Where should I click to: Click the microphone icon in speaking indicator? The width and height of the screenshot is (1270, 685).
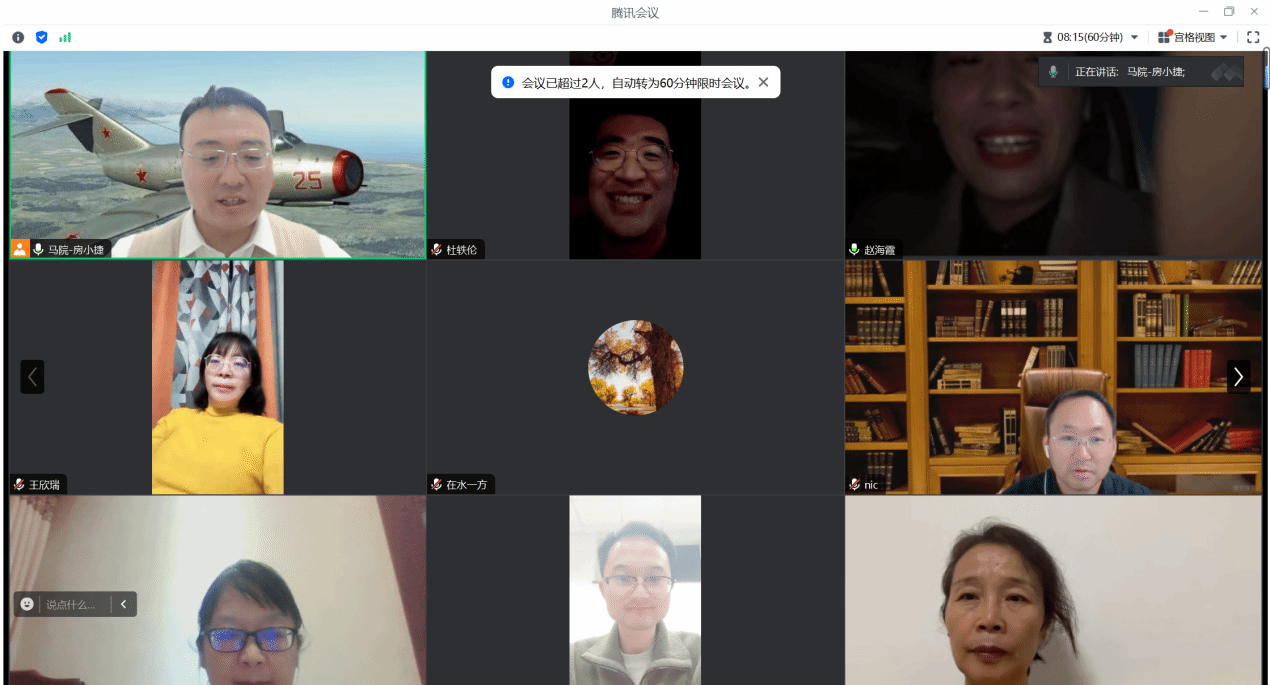pos(1053,72)
